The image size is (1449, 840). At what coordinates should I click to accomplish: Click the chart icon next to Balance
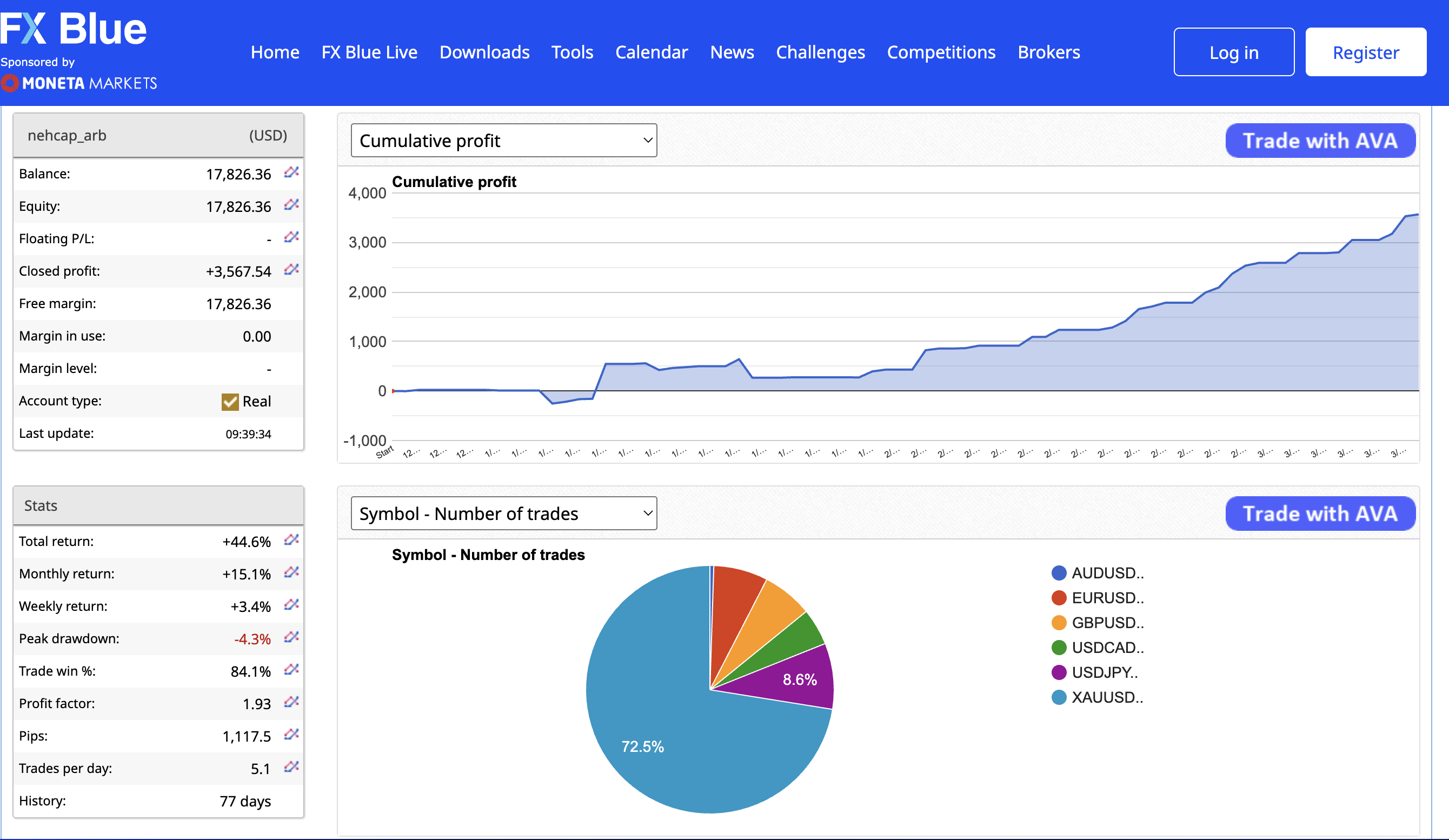coord(291,172)
